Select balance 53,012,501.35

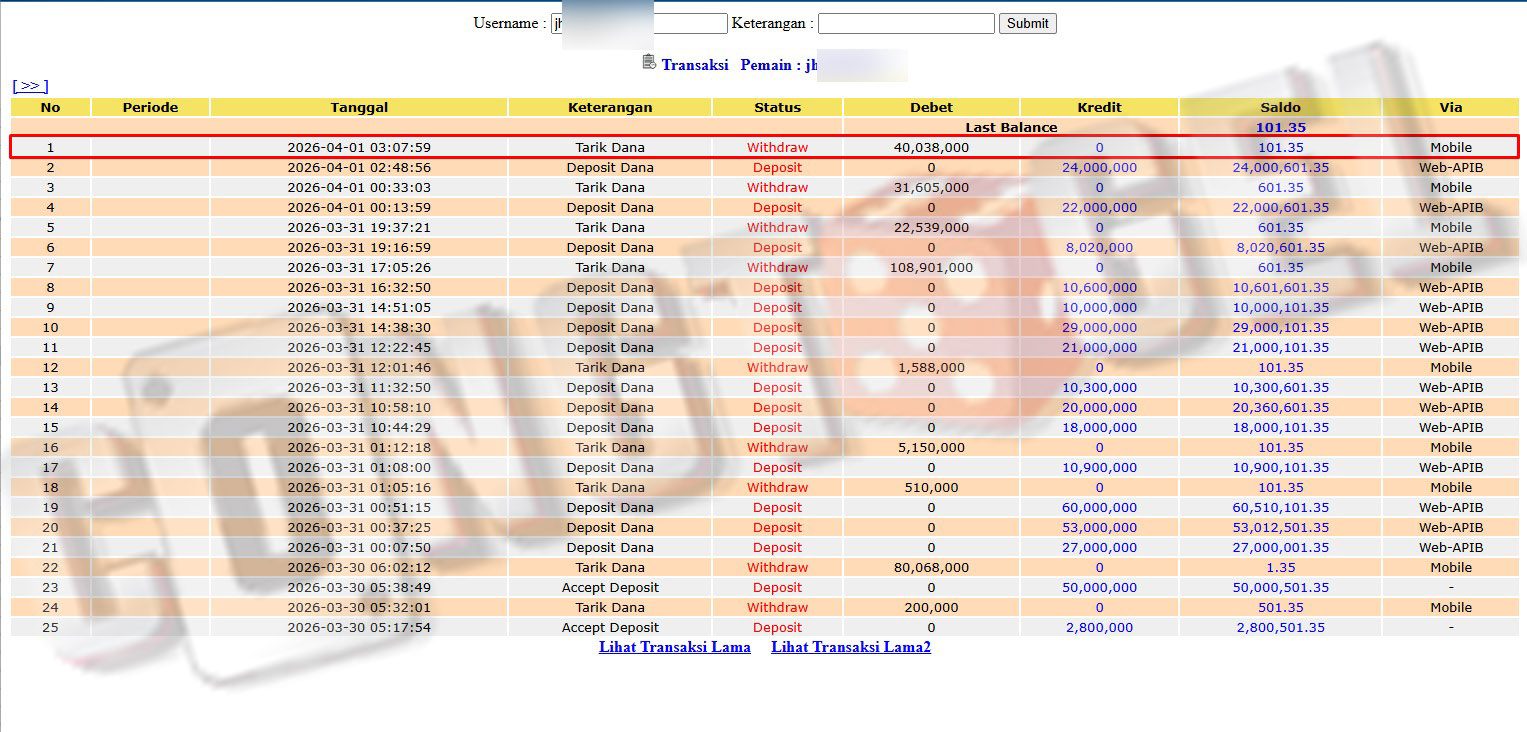(1281, 527)
